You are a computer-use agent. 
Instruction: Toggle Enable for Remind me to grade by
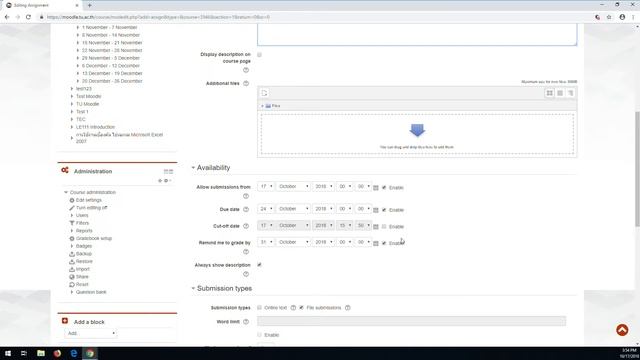(384, 243)
